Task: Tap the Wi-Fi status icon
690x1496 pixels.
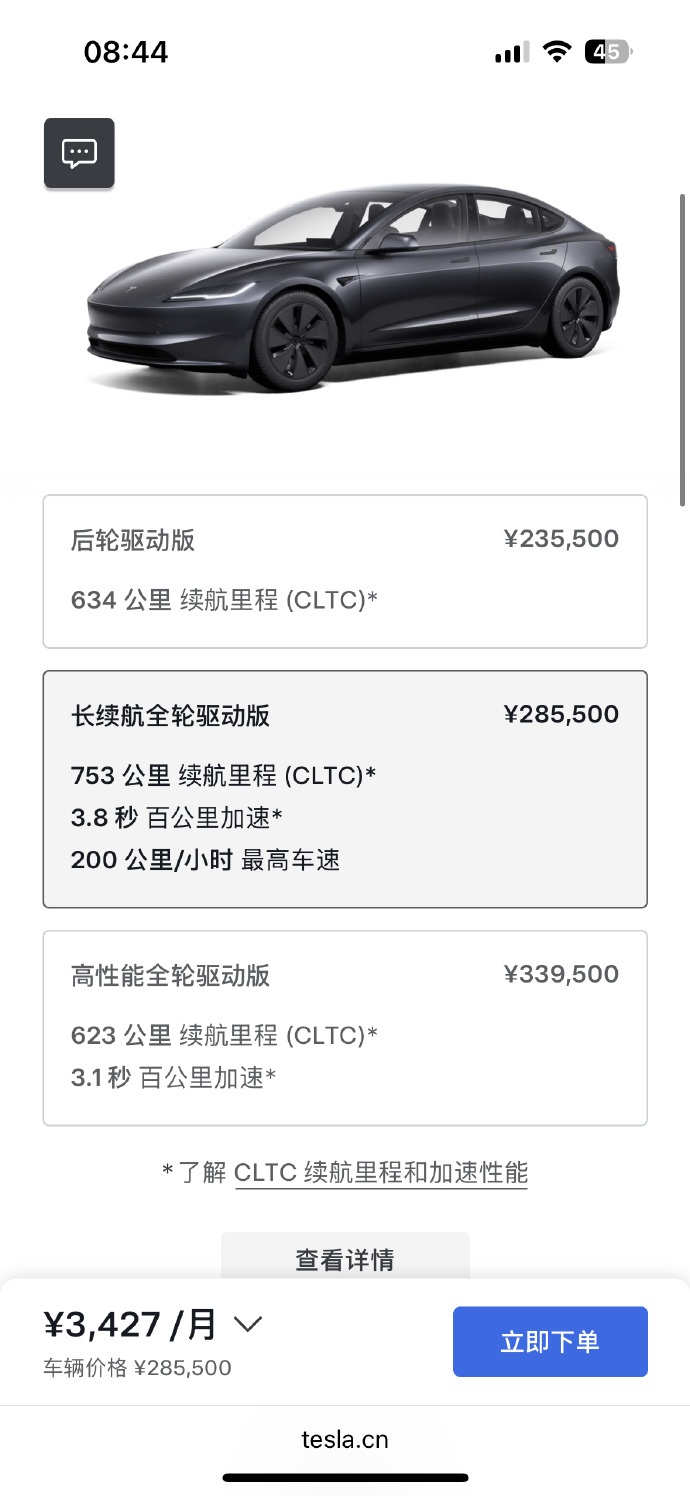Action: click(557, 52)
